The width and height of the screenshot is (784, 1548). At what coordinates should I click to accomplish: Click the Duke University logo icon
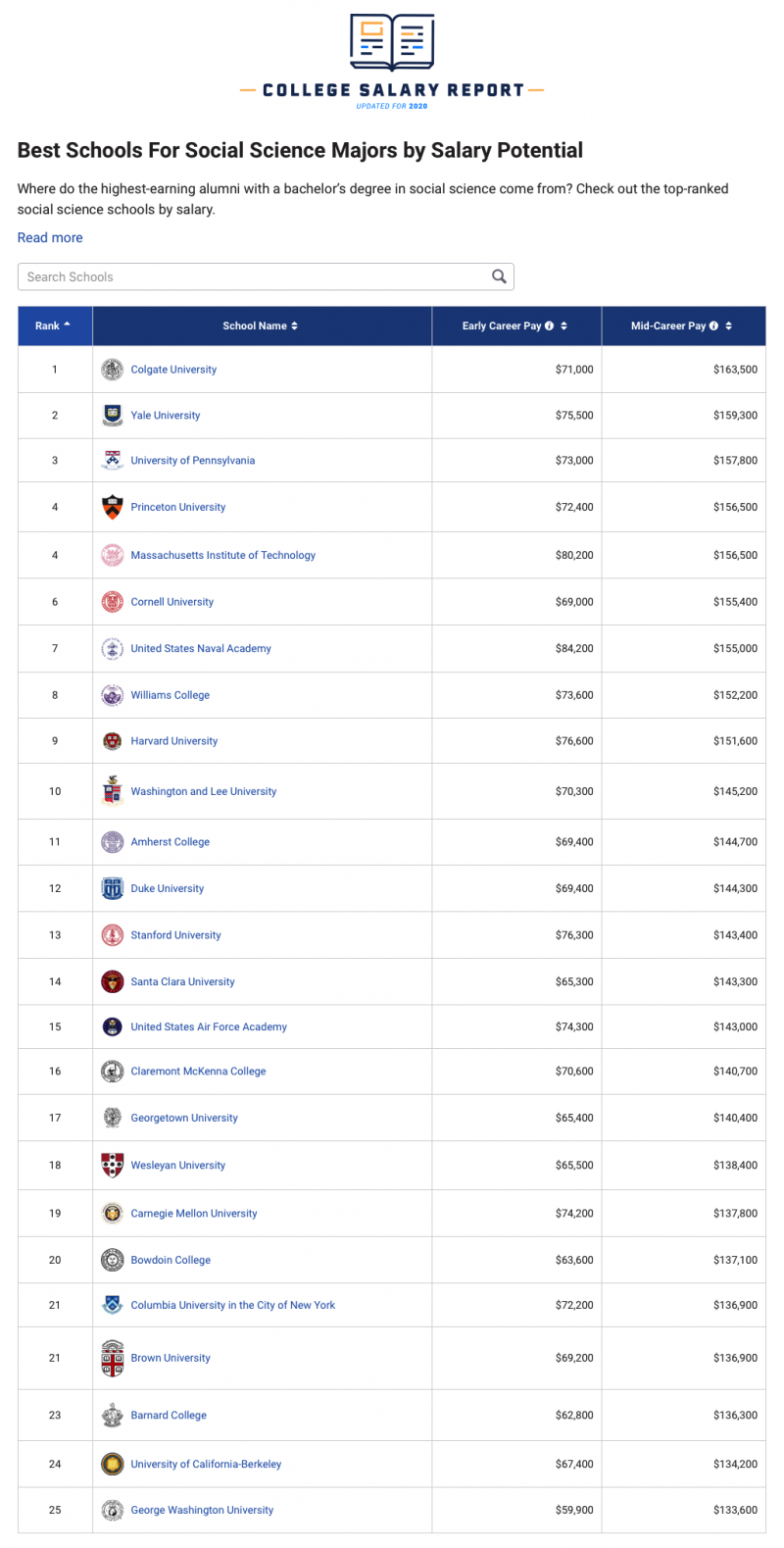click(x=113, y=888)
